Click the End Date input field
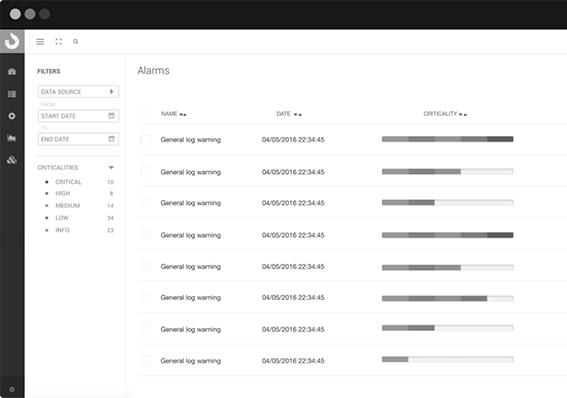The width and height of the screenshot is (567, 398). [x=78, y=139]
